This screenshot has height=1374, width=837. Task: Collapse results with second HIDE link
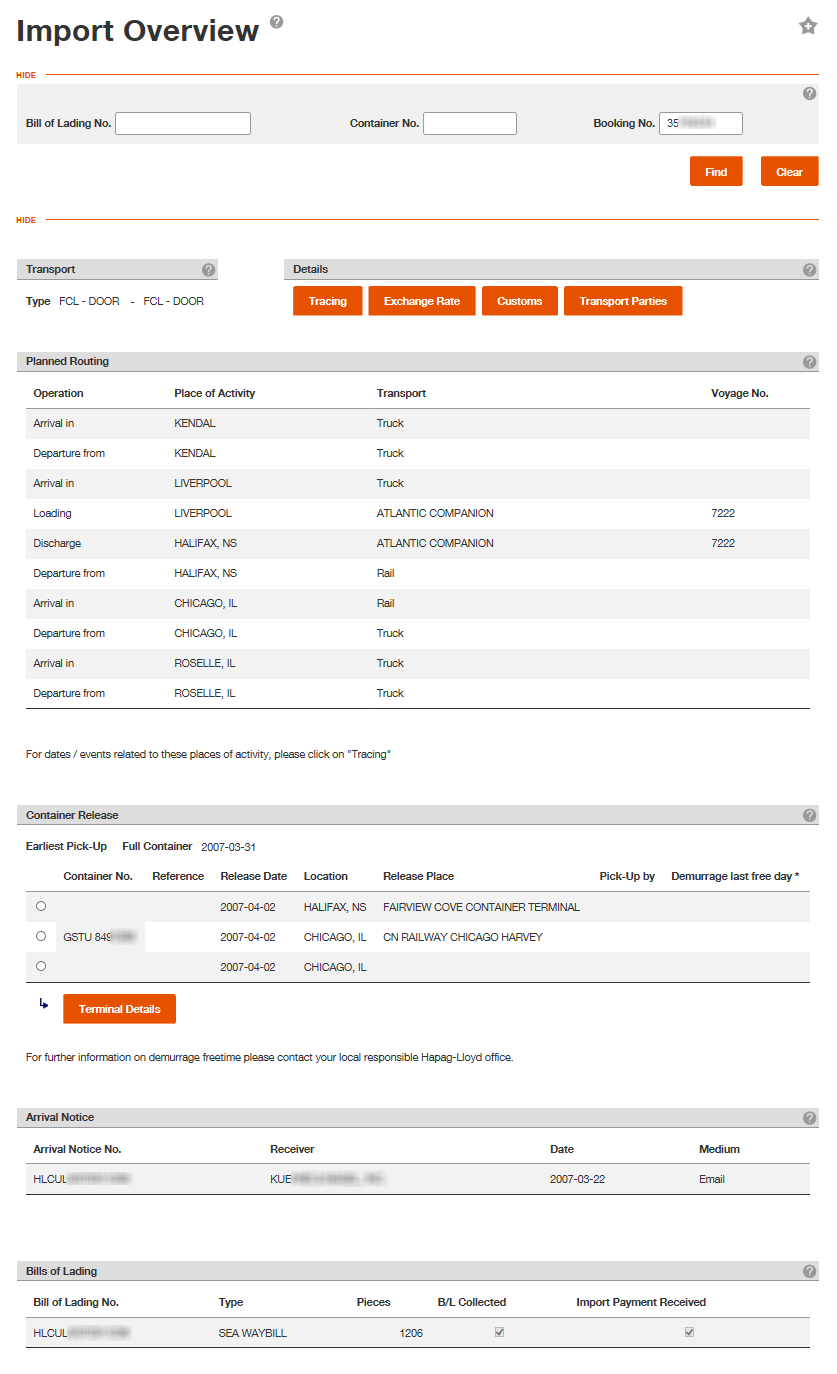pos(26,220)
